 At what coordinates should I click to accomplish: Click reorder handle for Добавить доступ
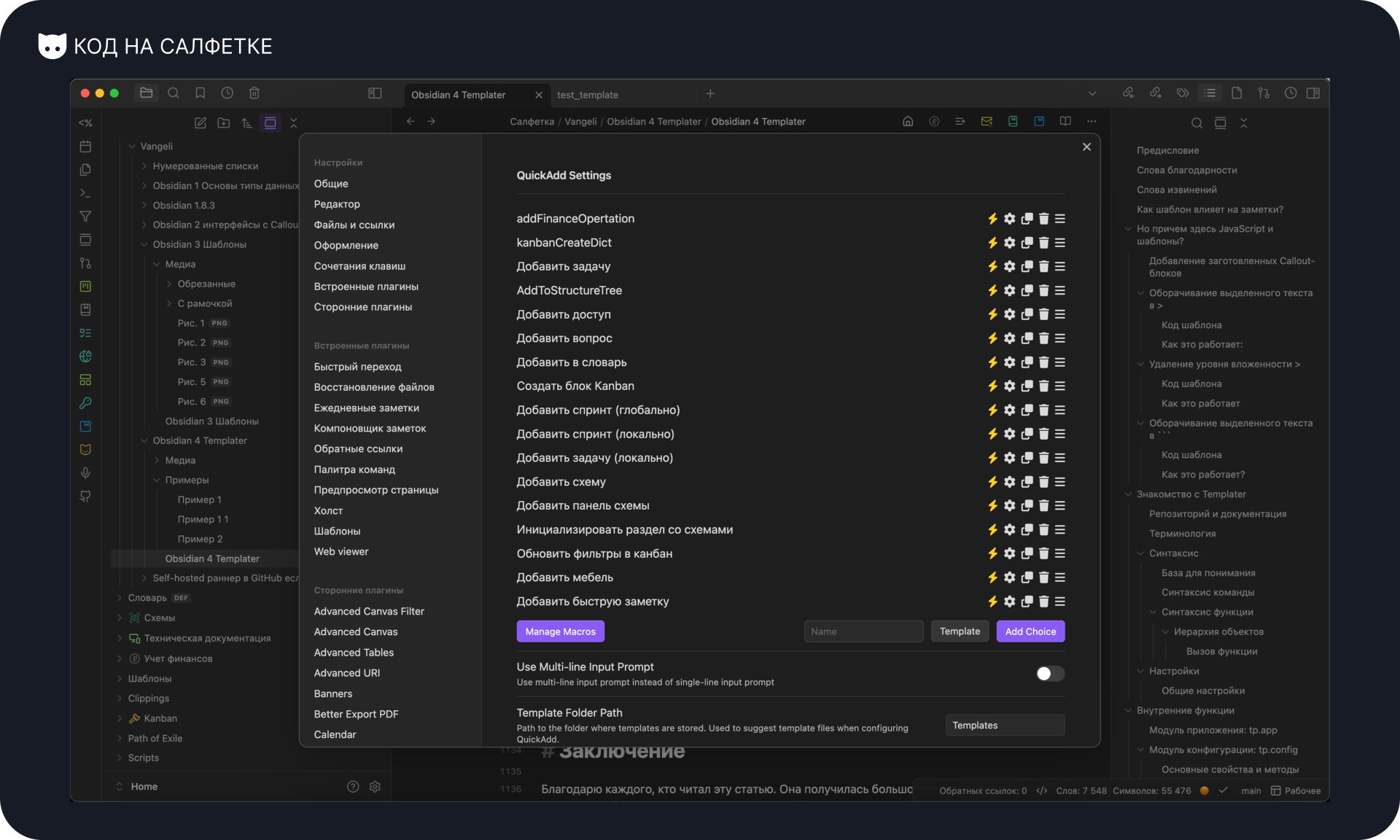(1060, 314)
